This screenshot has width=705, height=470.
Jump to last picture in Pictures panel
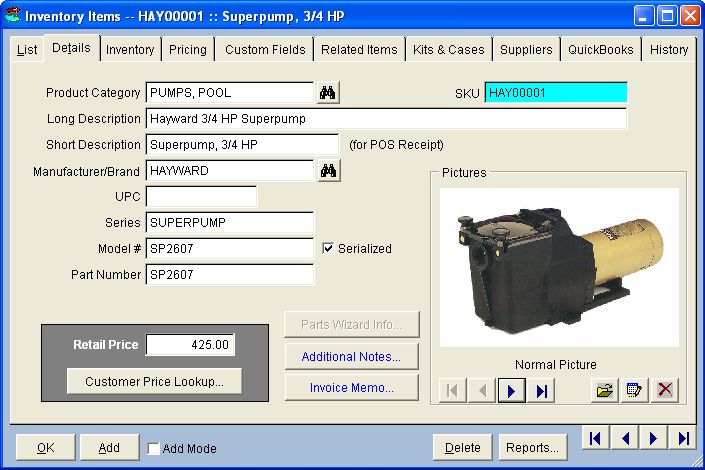pyautogui.click(x=541, y=390)
